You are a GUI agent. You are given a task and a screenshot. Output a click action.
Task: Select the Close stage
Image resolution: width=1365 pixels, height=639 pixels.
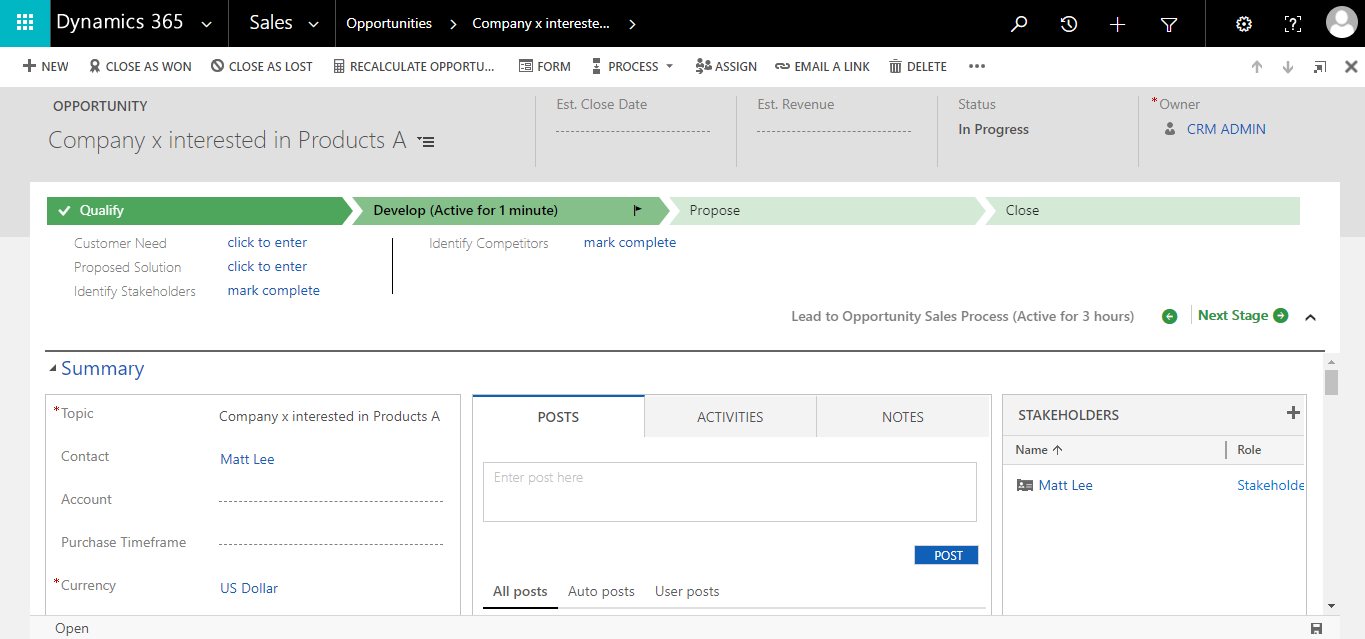coord(1142,211)
